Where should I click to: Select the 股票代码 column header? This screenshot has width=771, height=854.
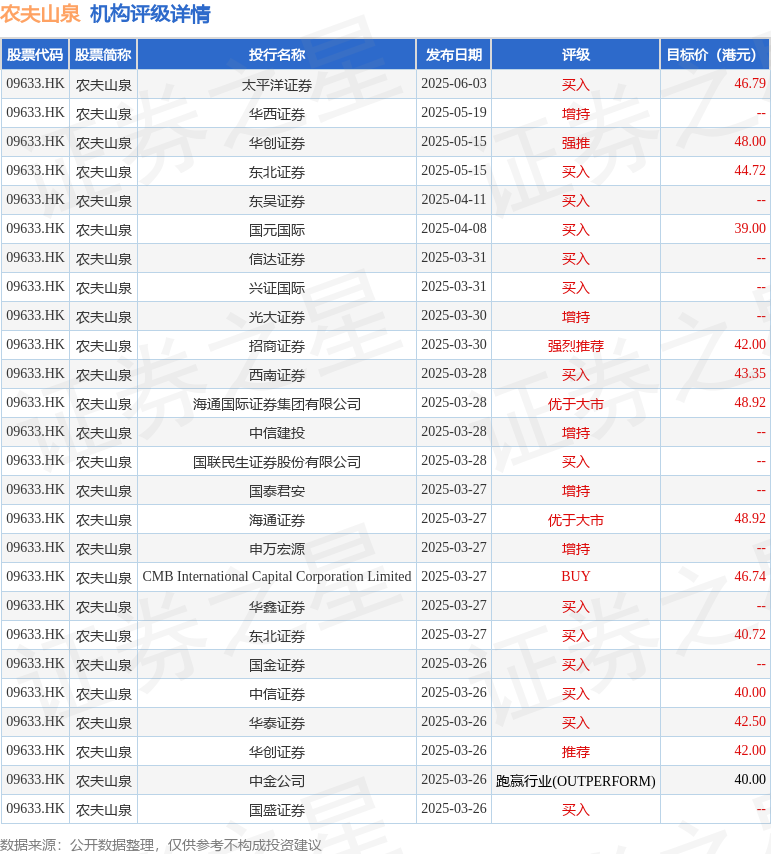(x=35, y=54)
